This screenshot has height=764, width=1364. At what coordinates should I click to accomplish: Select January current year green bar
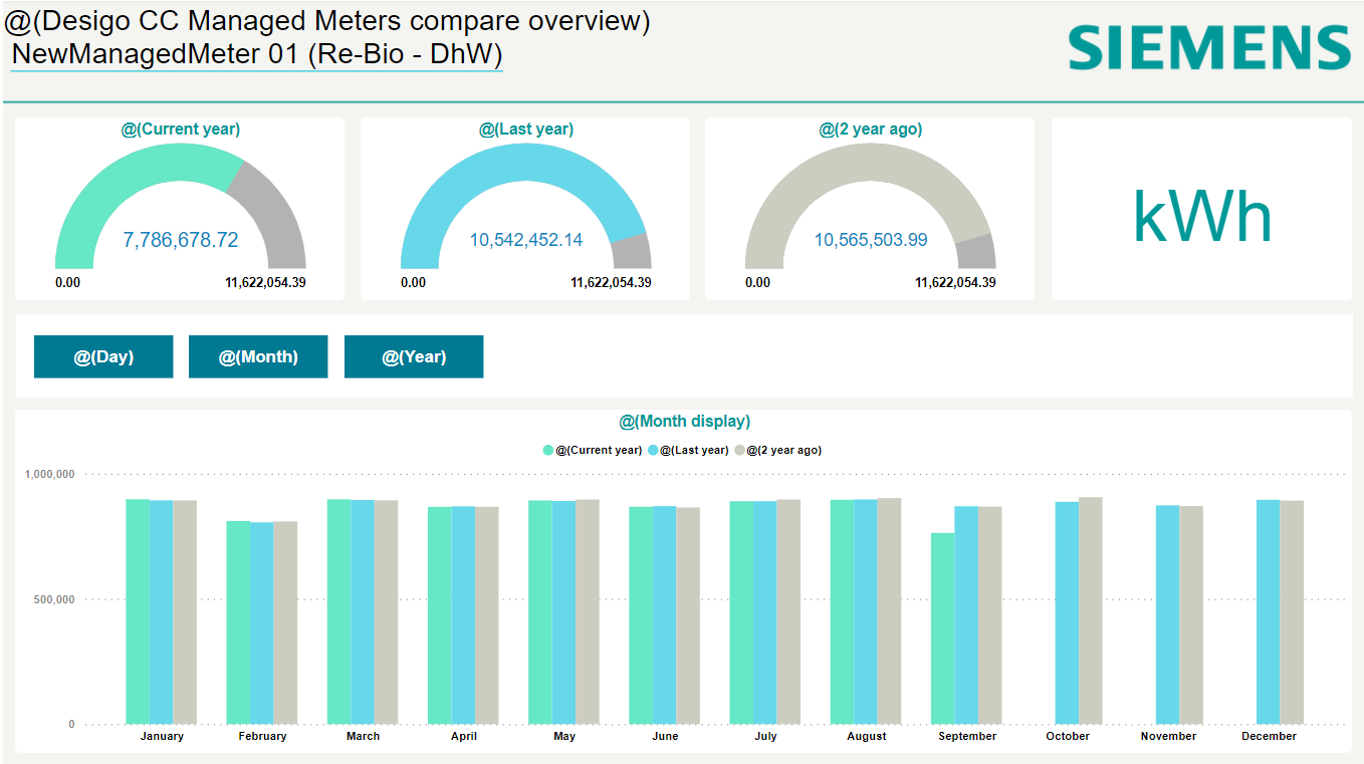click(x=137, y=610)
